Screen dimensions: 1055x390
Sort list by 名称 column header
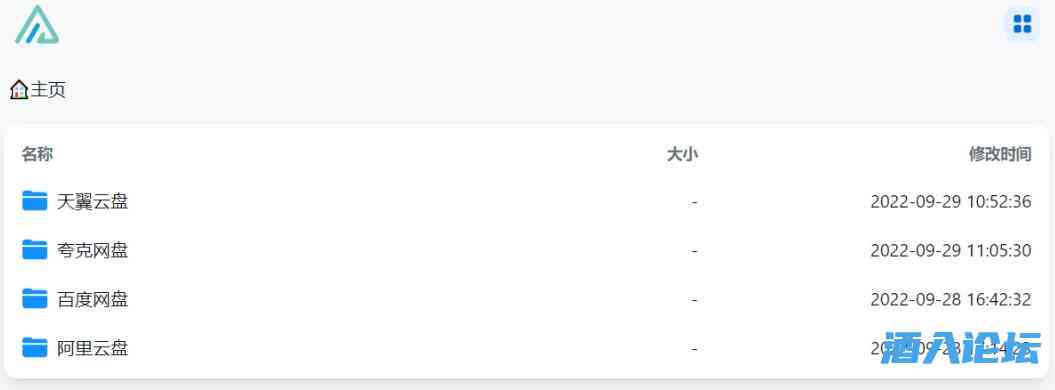[x=37, y=154]
